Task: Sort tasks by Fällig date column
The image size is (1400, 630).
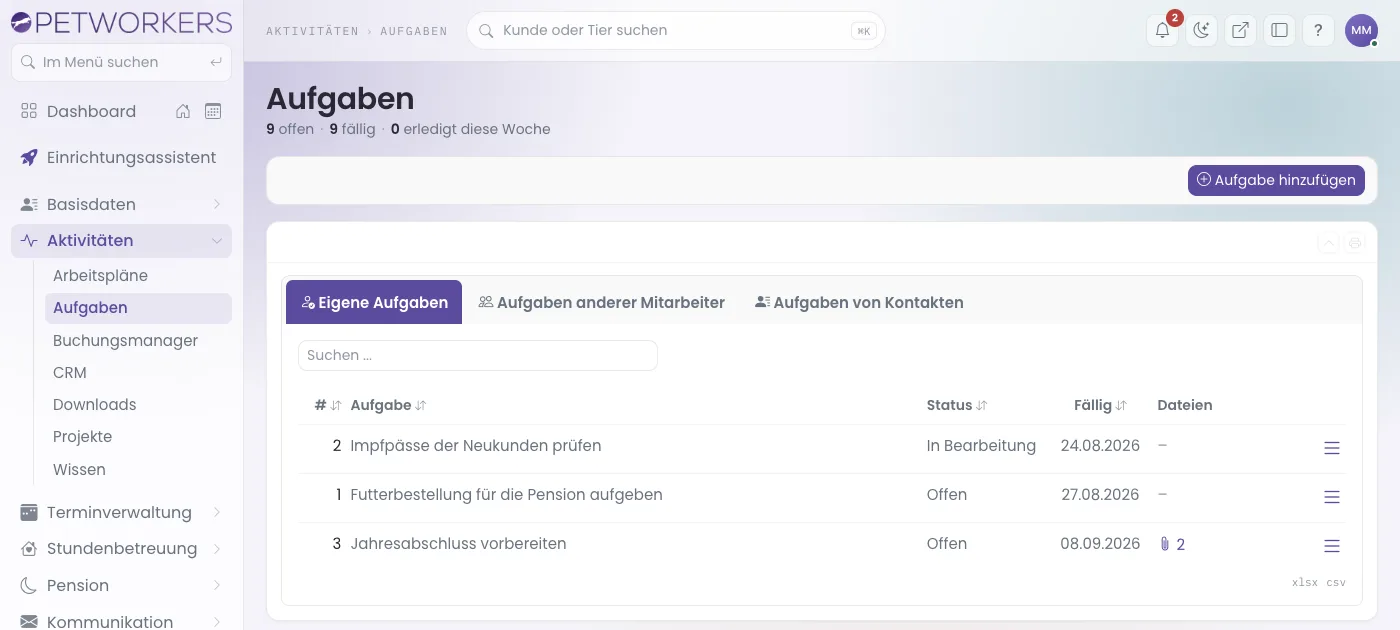Action: tap(1100, 405)
